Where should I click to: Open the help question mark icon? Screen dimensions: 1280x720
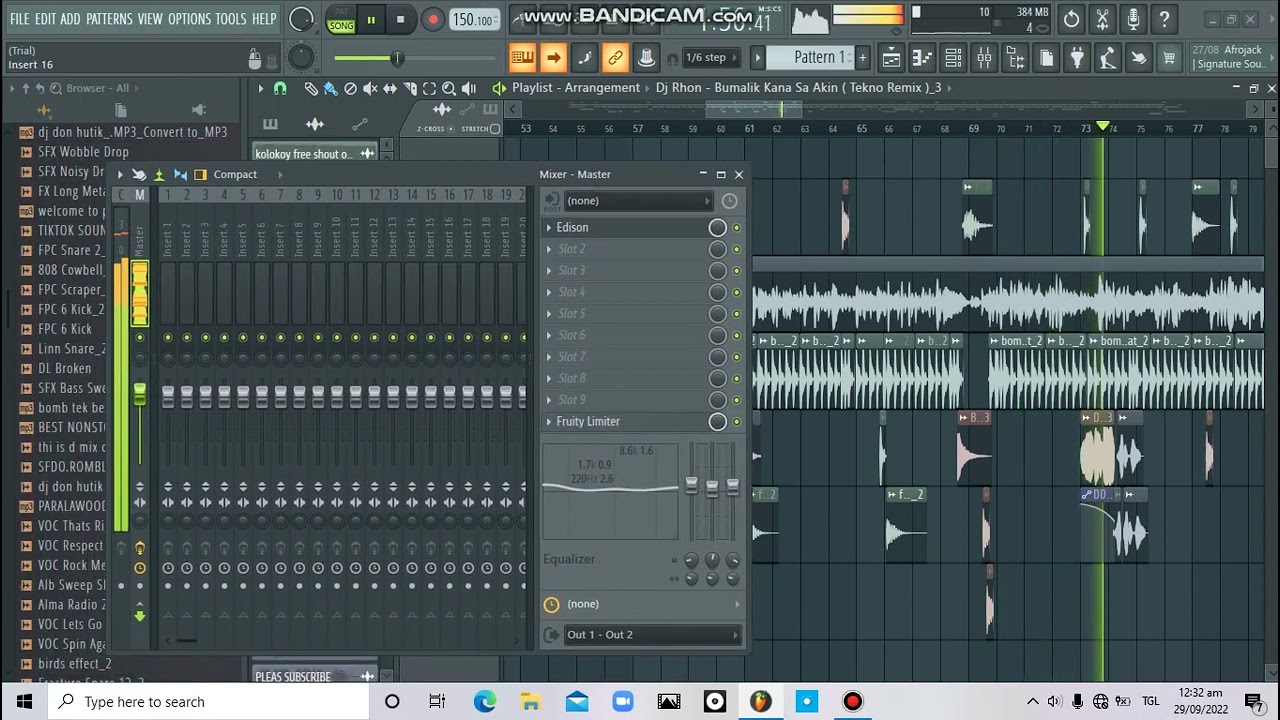coord(1164,19)
